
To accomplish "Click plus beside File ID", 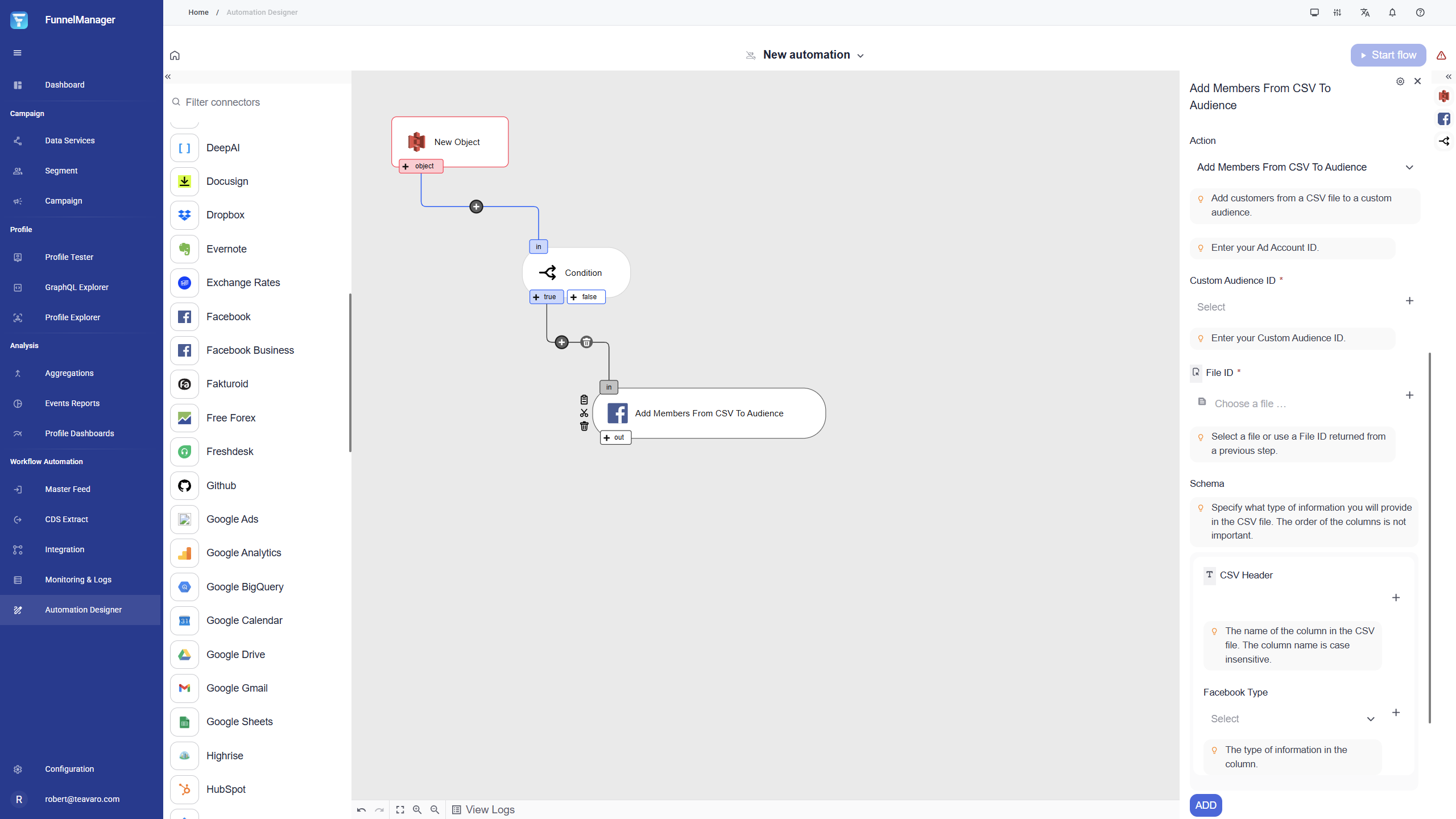I will [1409, 395].
